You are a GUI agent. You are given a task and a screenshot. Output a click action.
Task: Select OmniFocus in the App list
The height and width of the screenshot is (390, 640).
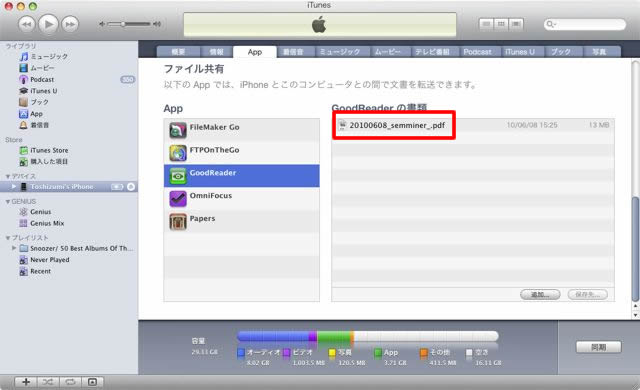coord(242,199)
